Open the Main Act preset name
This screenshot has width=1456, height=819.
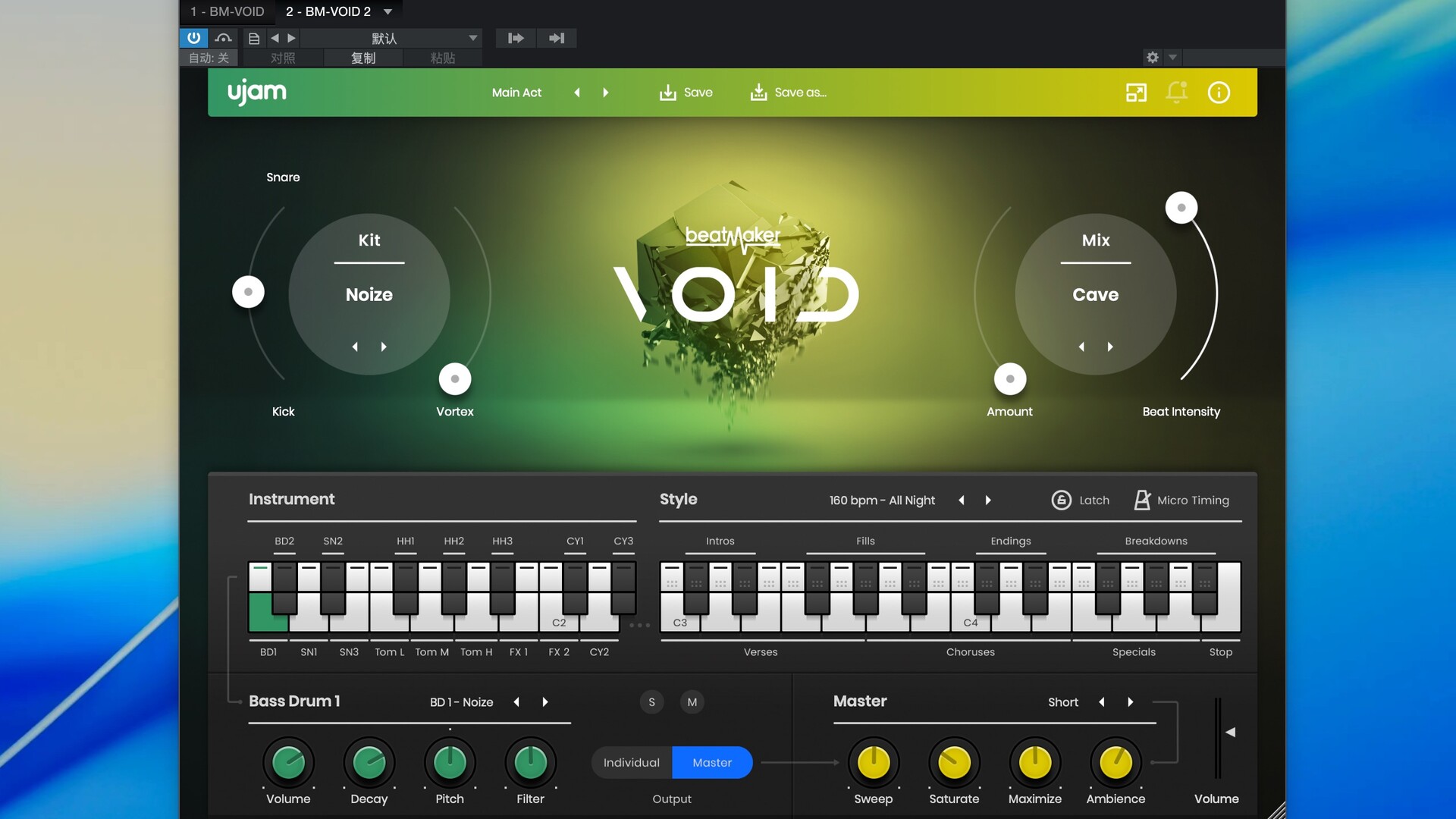click(x=516, y=93)
